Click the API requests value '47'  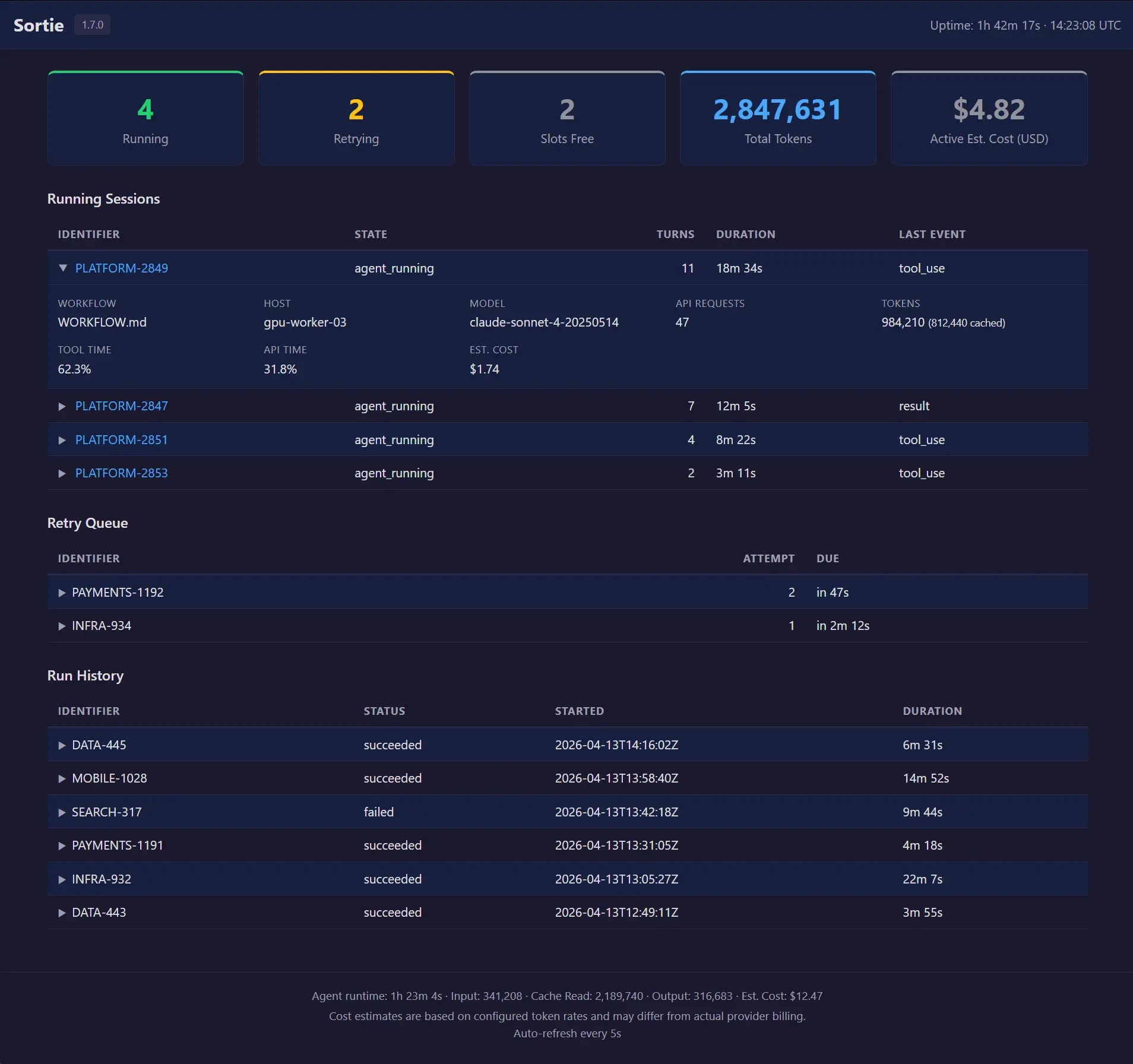[682, 322]
